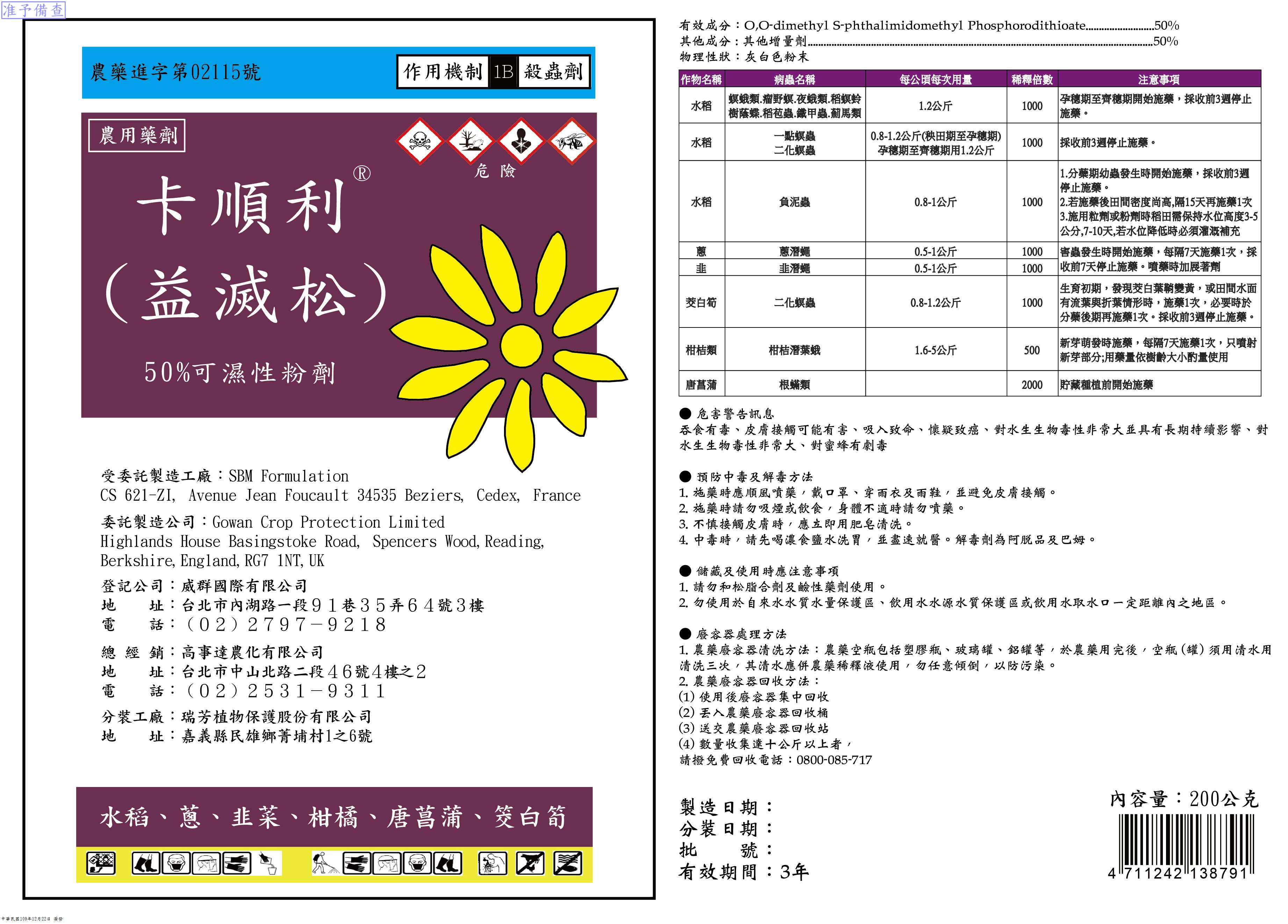Click the '有效期間：3年' shelf life text
This screenshot has width=1288, height=924.
(x=744, y=871)
